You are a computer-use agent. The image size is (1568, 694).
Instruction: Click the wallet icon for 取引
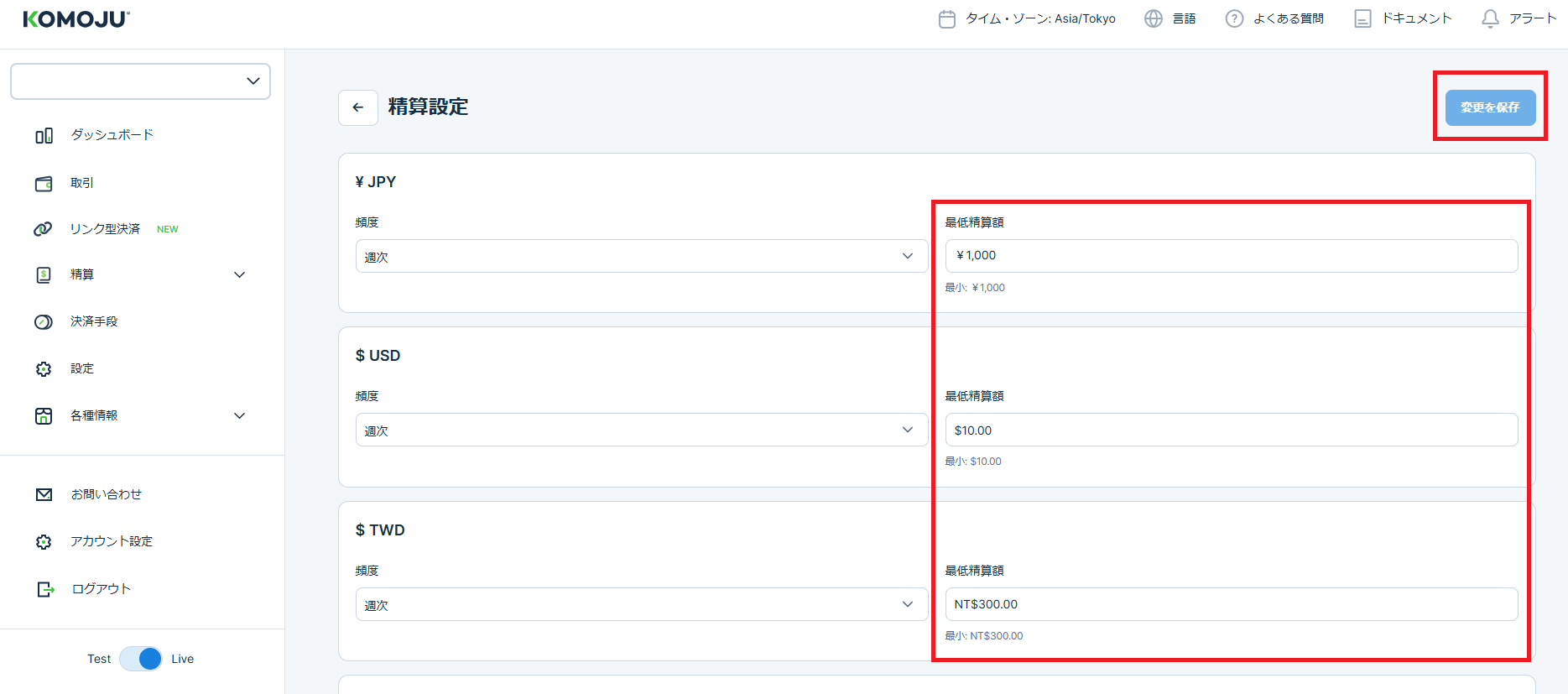pos(44,183)
